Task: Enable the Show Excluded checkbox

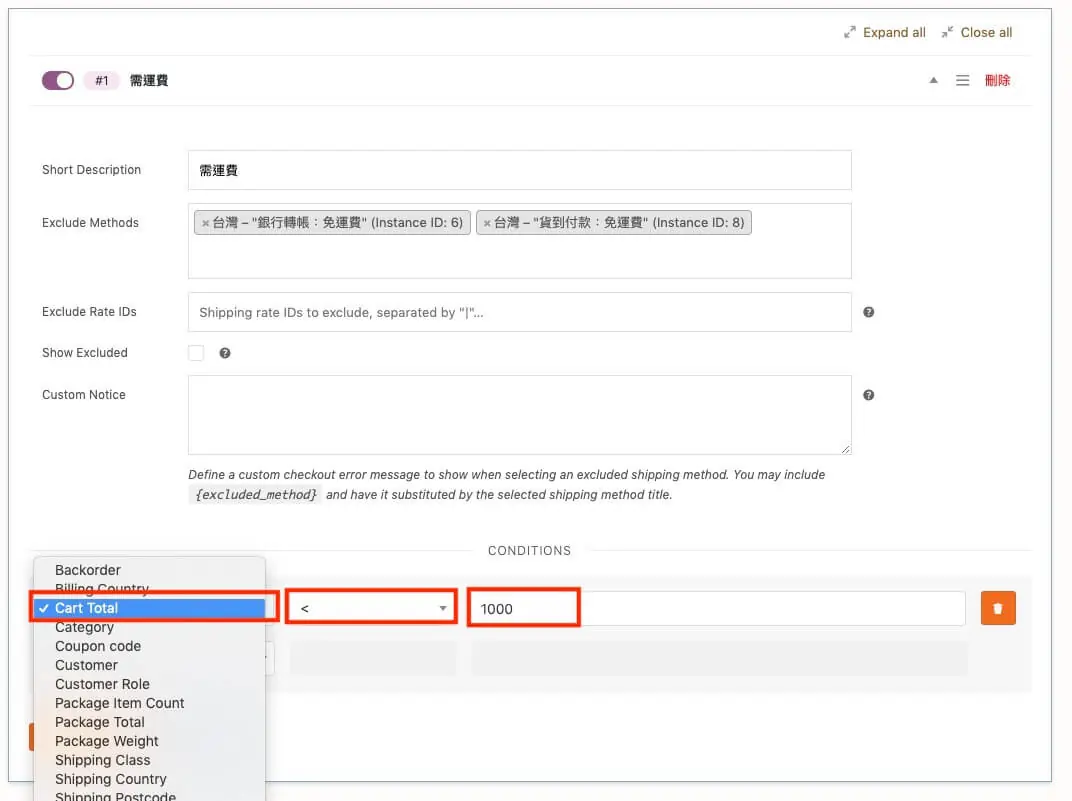Action: click(196, 353)
